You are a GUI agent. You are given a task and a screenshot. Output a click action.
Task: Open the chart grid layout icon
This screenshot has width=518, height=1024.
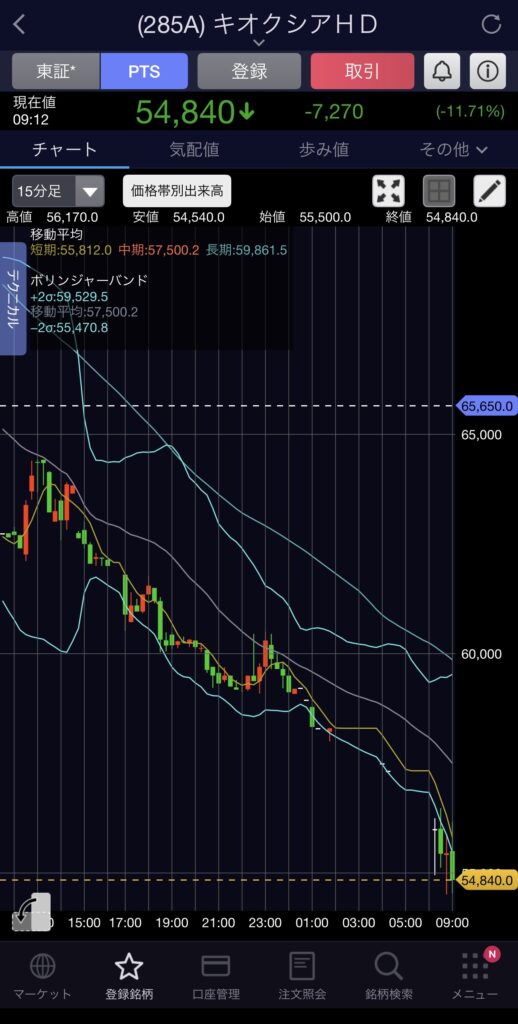(439, 191)
